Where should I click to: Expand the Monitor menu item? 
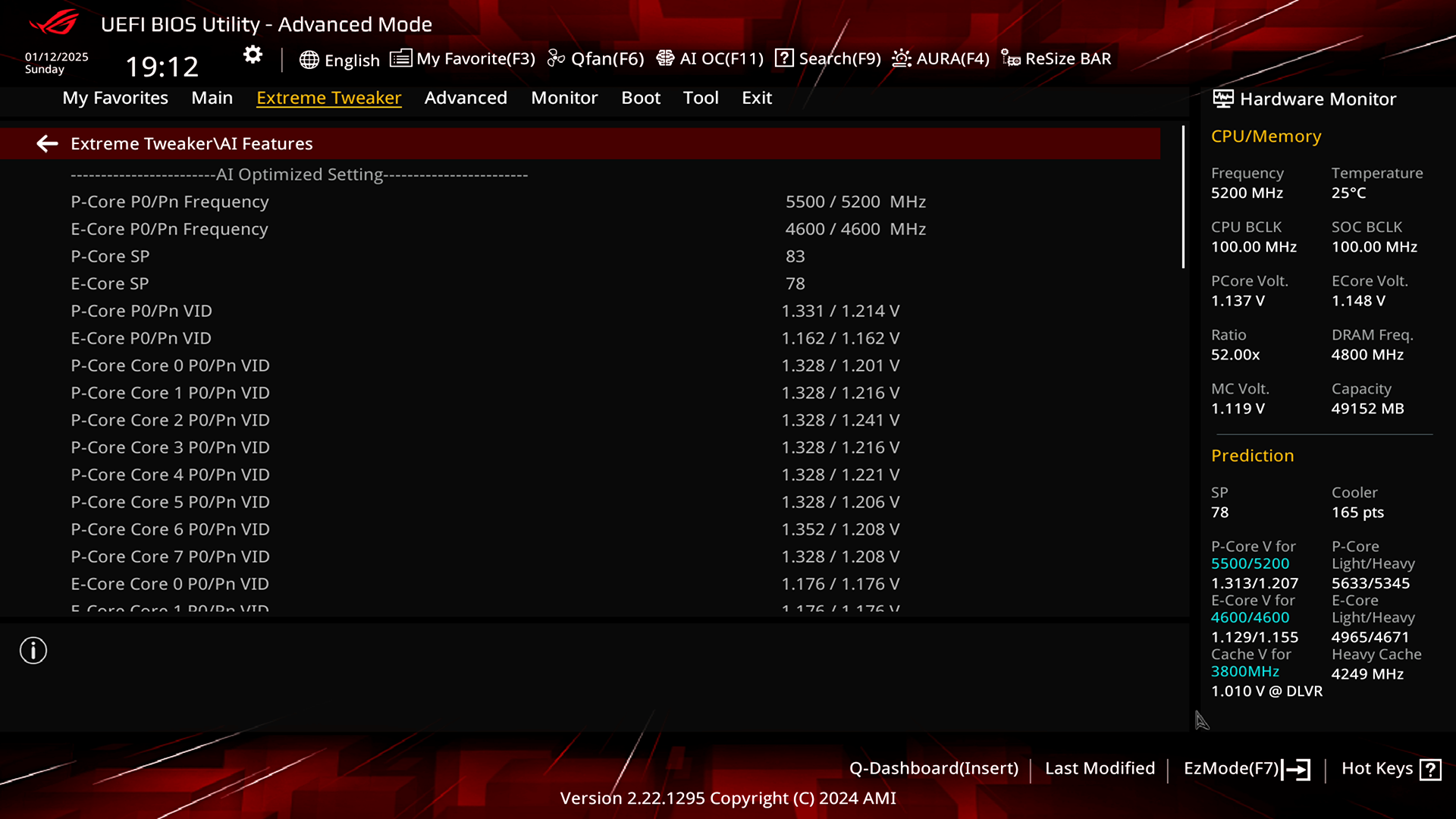click(x=564, y=97)
